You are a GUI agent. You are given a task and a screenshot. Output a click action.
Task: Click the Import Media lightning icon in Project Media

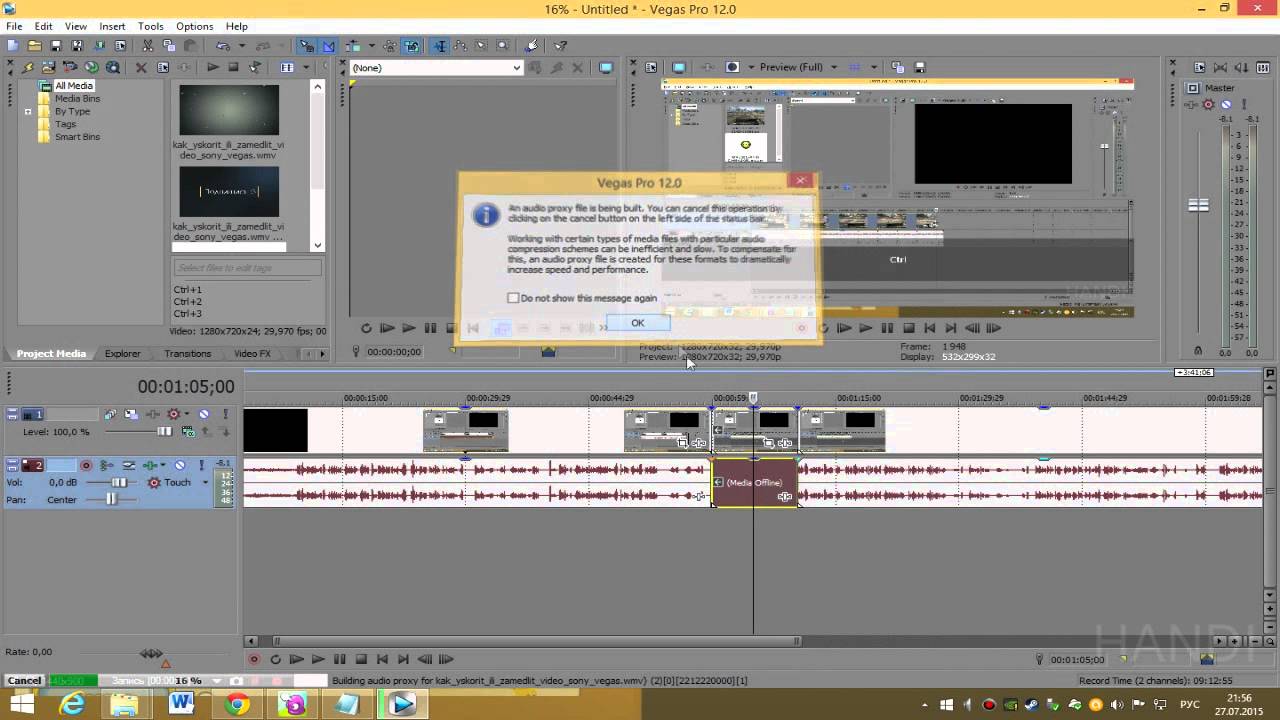(x=27, y=67)
